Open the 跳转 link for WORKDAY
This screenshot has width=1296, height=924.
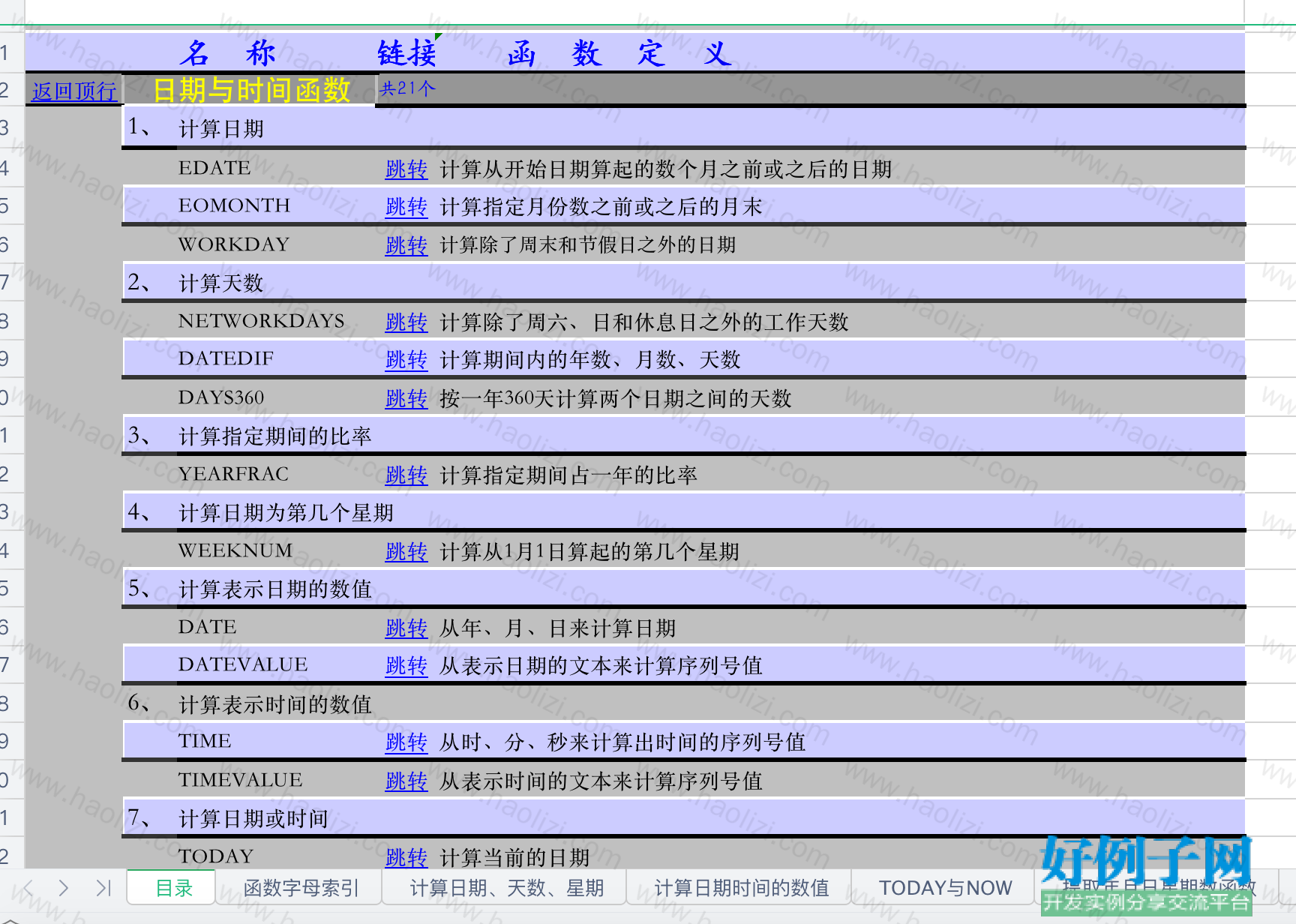tap(406, 245)
